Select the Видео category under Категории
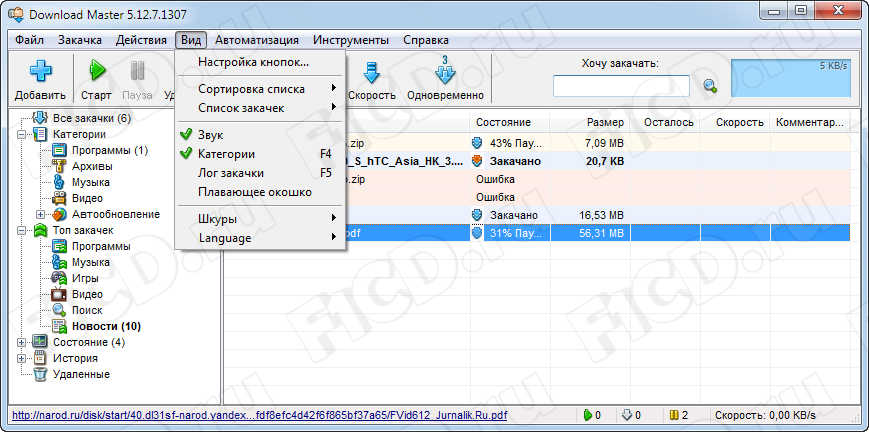Viewport: 869px width, 432px height. 87,198
